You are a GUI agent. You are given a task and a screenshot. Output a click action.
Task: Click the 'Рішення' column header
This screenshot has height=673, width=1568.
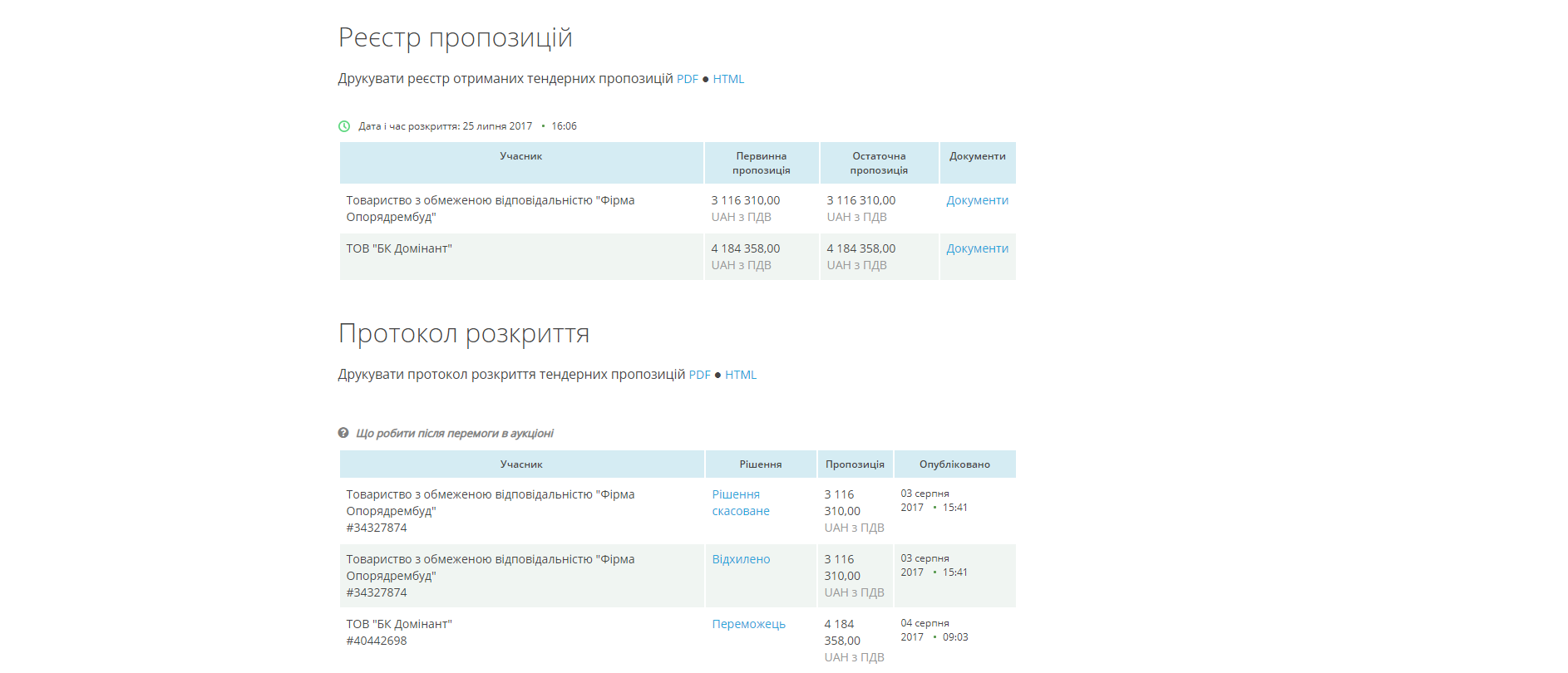(x=761, y=464)
